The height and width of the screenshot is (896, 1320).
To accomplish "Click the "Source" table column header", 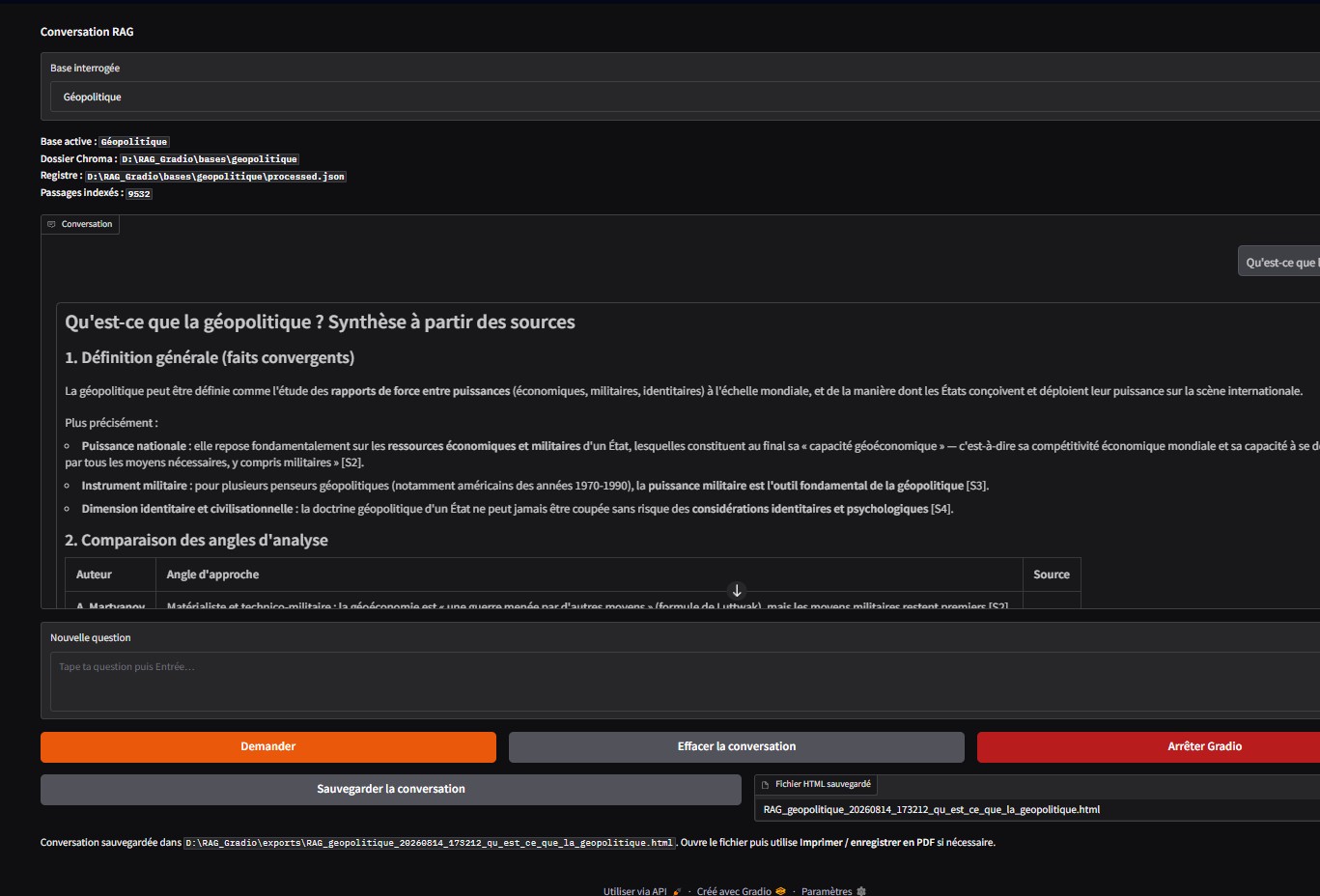I will tap(1052, 574).
